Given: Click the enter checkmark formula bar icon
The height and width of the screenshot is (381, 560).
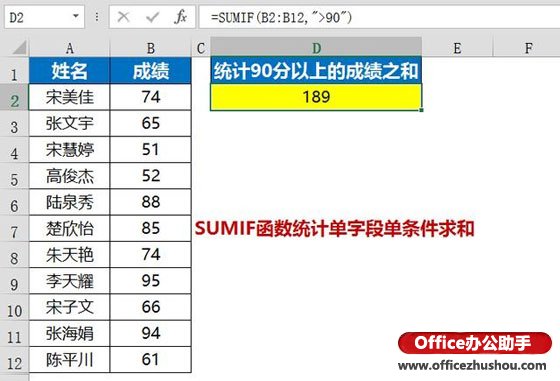Looking at the screenshot, I should (152, 17).
